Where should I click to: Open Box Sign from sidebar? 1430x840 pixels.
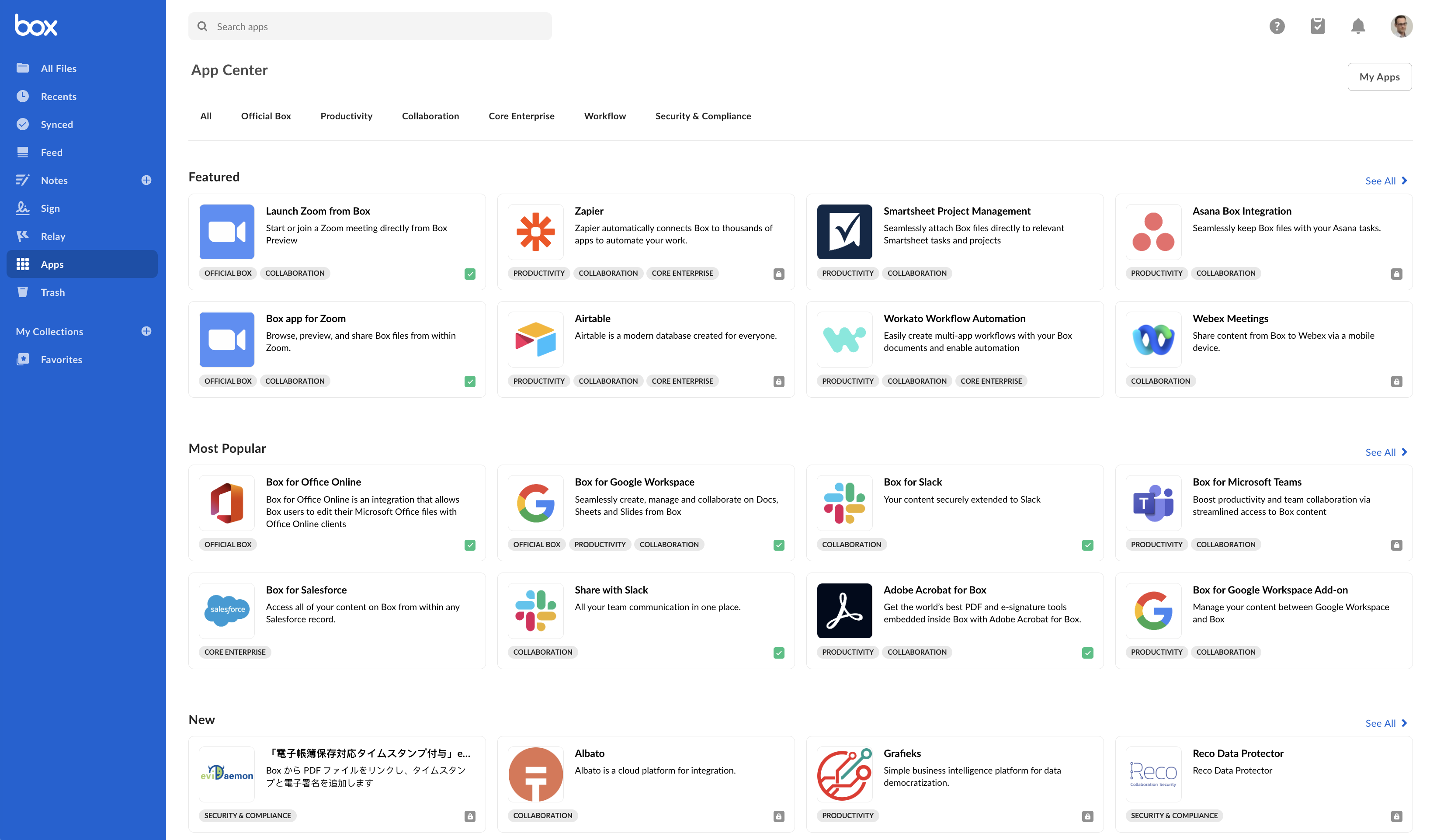[82, 208]
